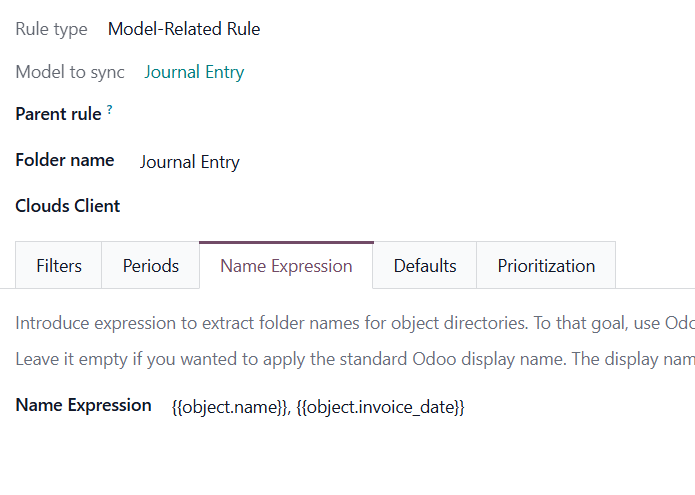Click the Parent rule label
Viewport: 695px width, 495px height.
(x=58, y=114)
